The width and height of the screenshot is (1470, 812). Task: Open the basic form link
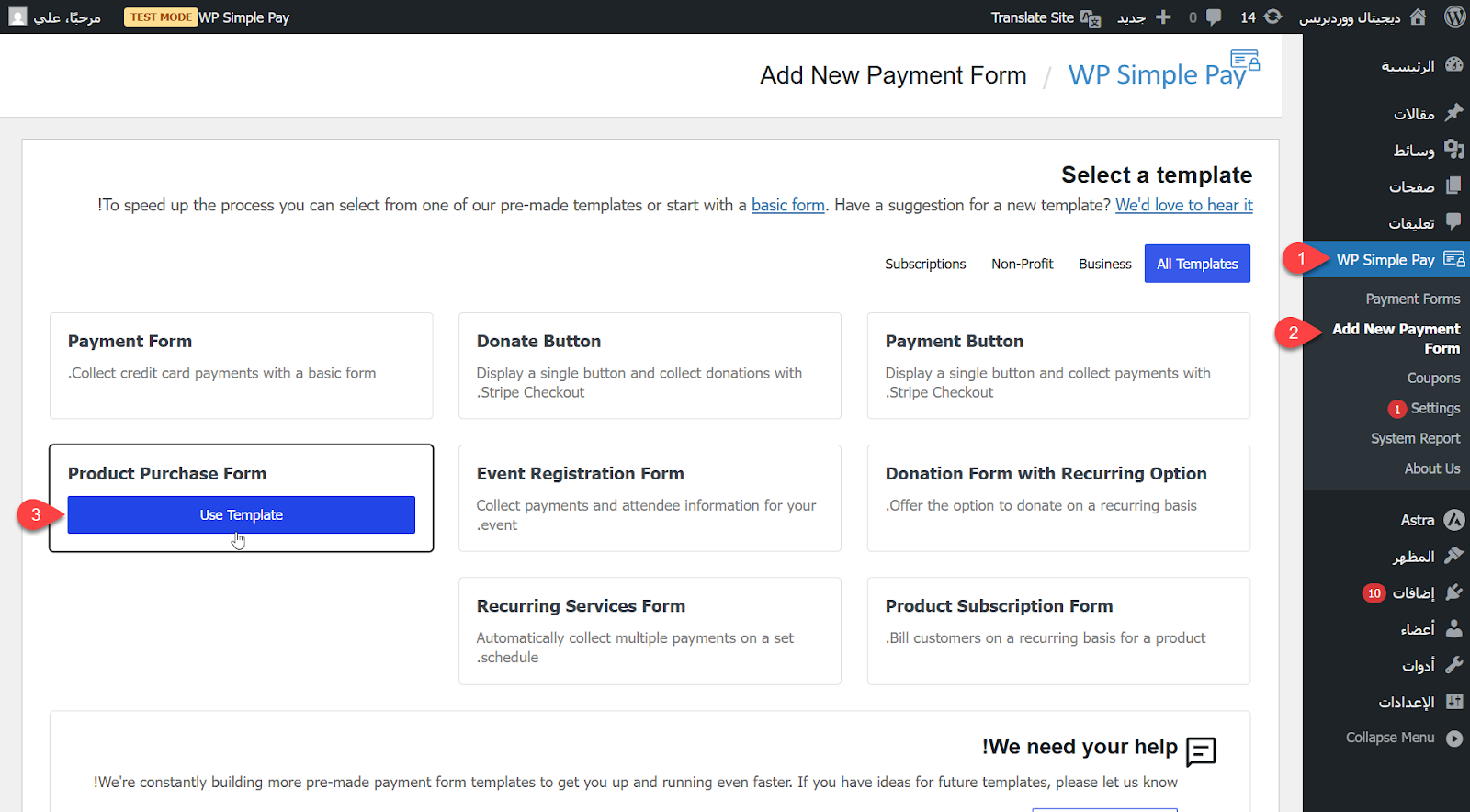[787, 205]
